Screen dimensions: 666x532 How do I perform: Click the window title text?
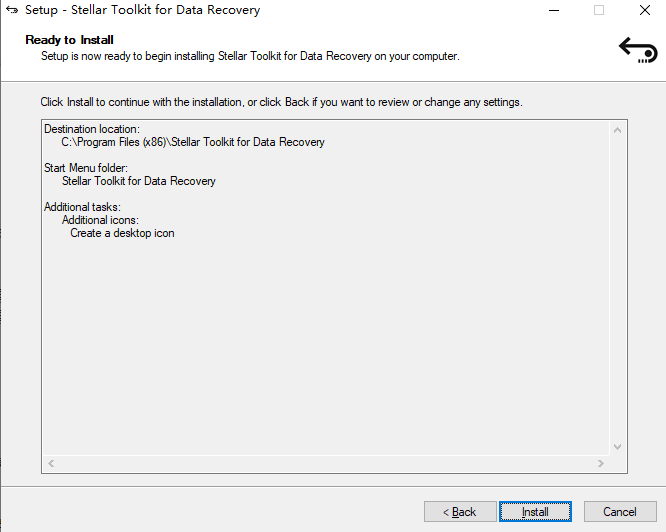(142, 11)
